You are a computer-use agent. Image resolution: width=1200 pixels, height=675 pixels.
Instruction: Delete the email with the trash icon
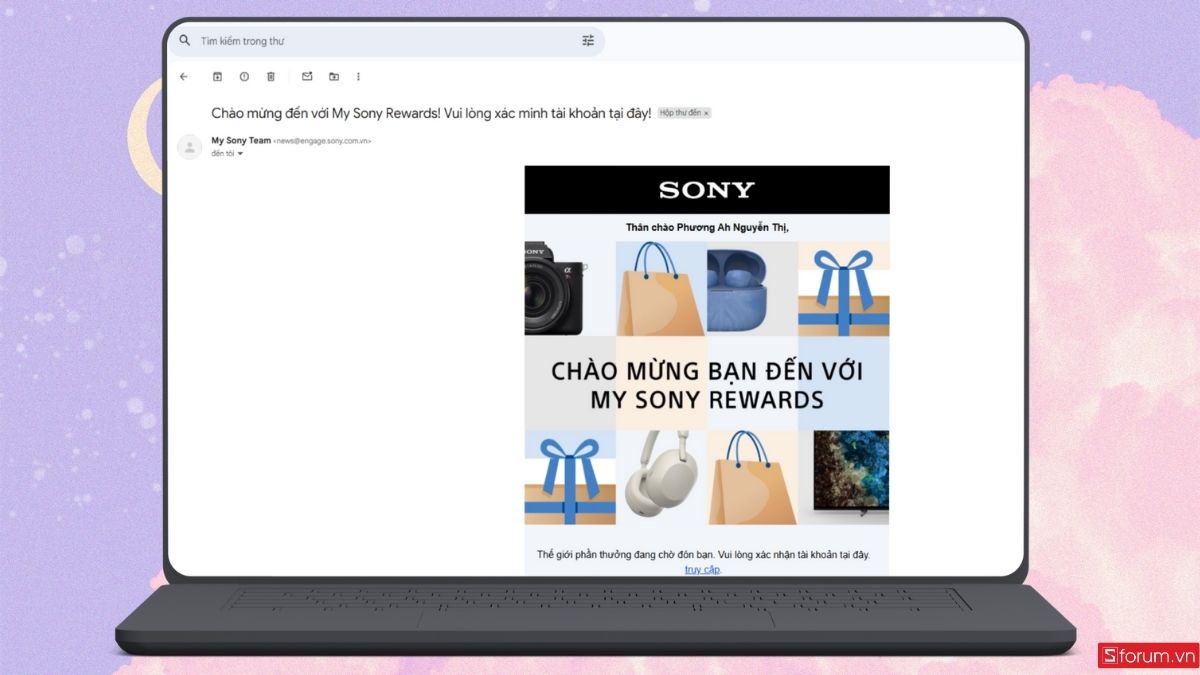270,76
